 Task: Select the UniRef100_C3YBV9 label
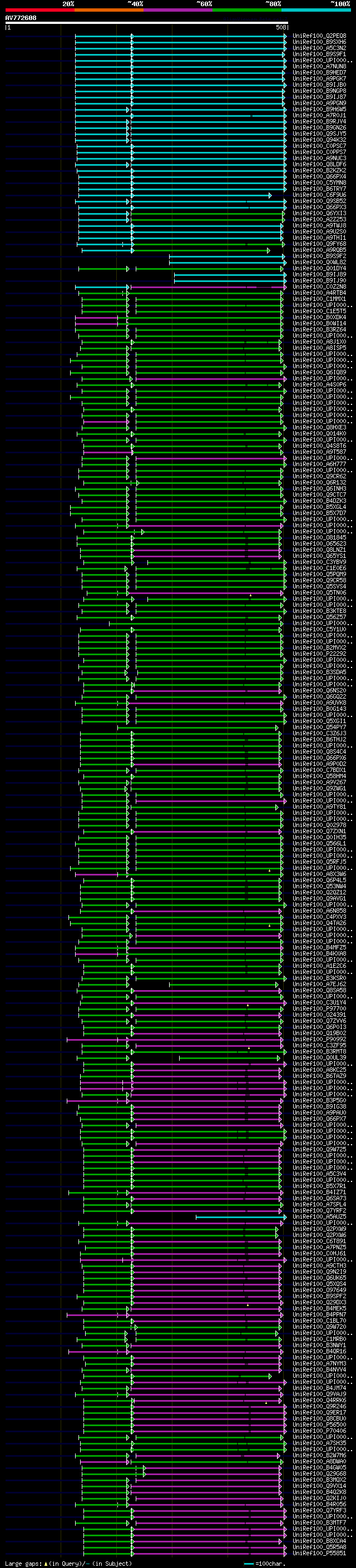click(319, 562)
